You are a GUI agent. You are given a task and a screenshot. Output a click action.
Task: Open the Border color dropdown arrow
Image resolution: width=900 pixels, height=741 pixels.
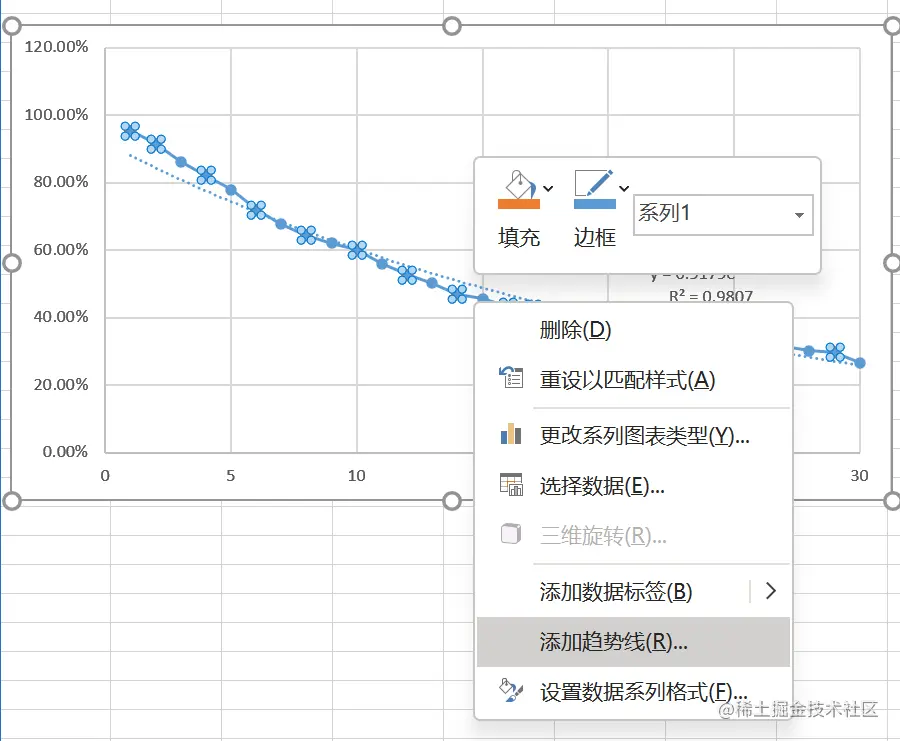coord(624,187)
